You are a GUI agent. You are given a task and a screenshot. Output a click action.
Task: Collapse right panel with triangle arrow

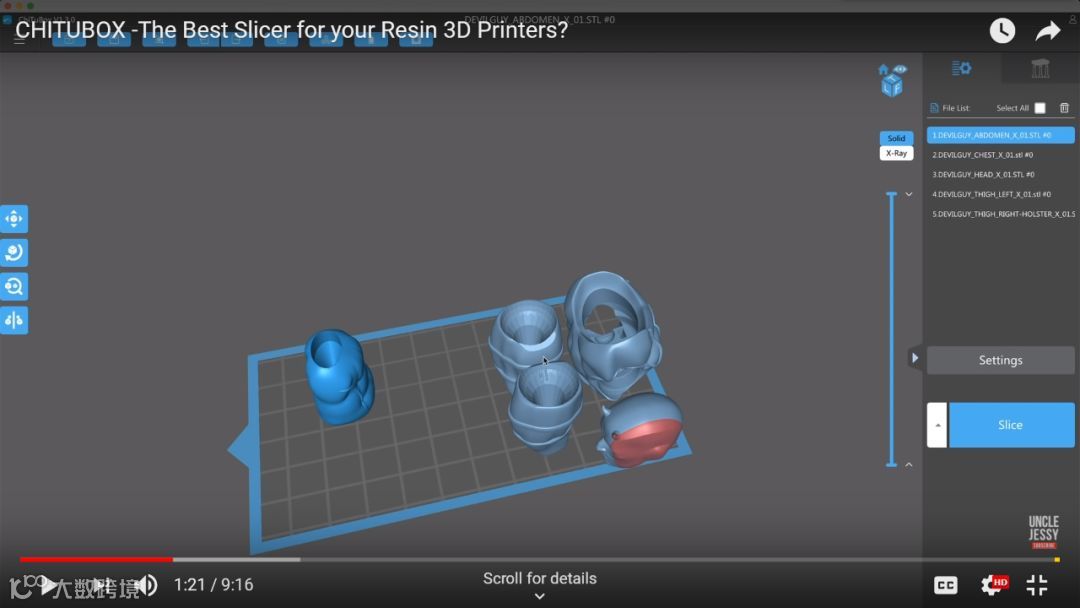point(915,358)
